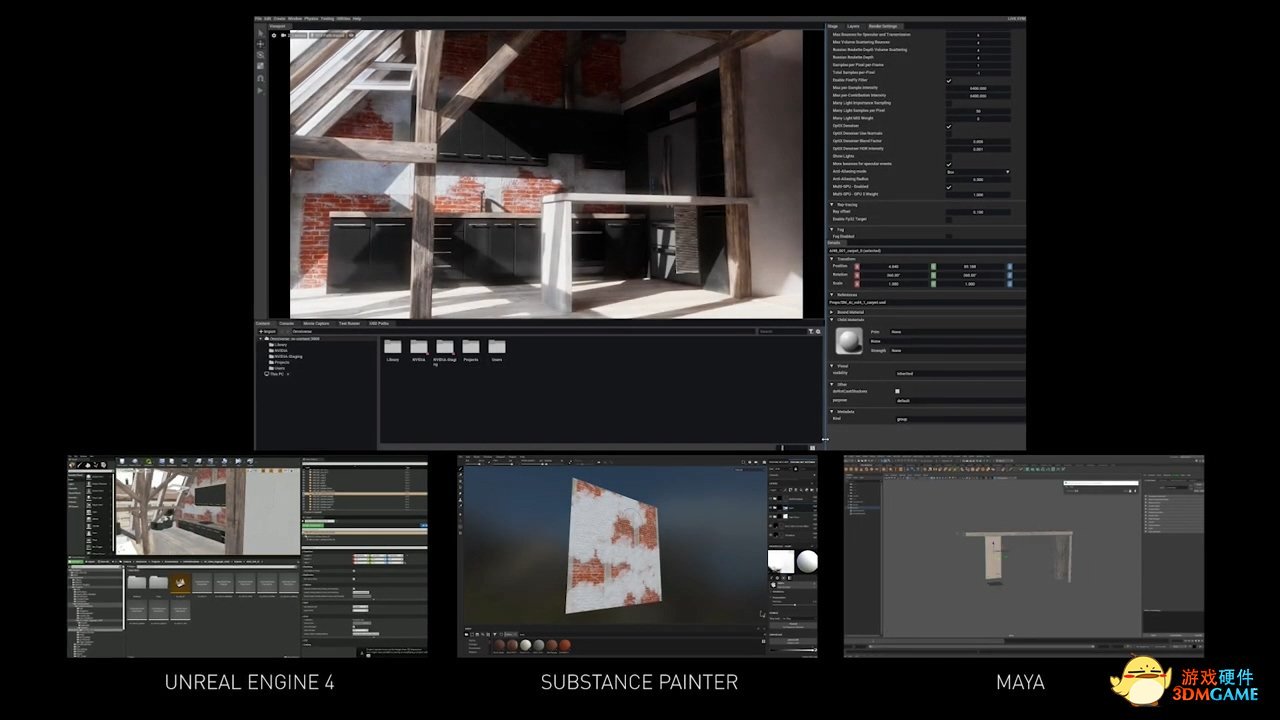The image size is (1280, 720).
Task: Toggle Enable Firefly Filter checkbox
Action: coord(949,80)
